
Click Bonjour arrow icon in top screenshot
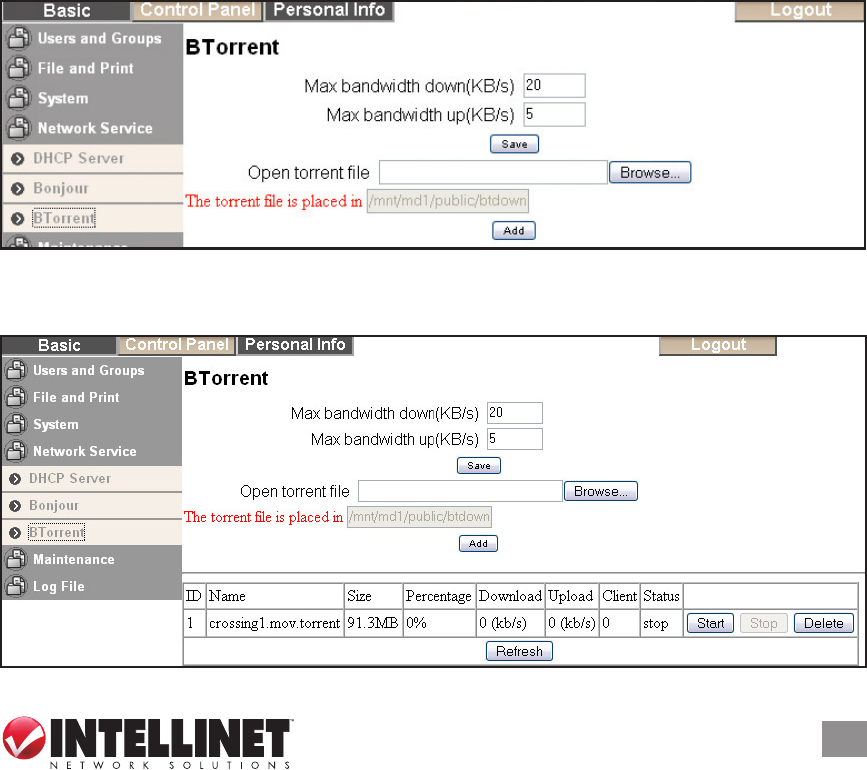point(18,188)
